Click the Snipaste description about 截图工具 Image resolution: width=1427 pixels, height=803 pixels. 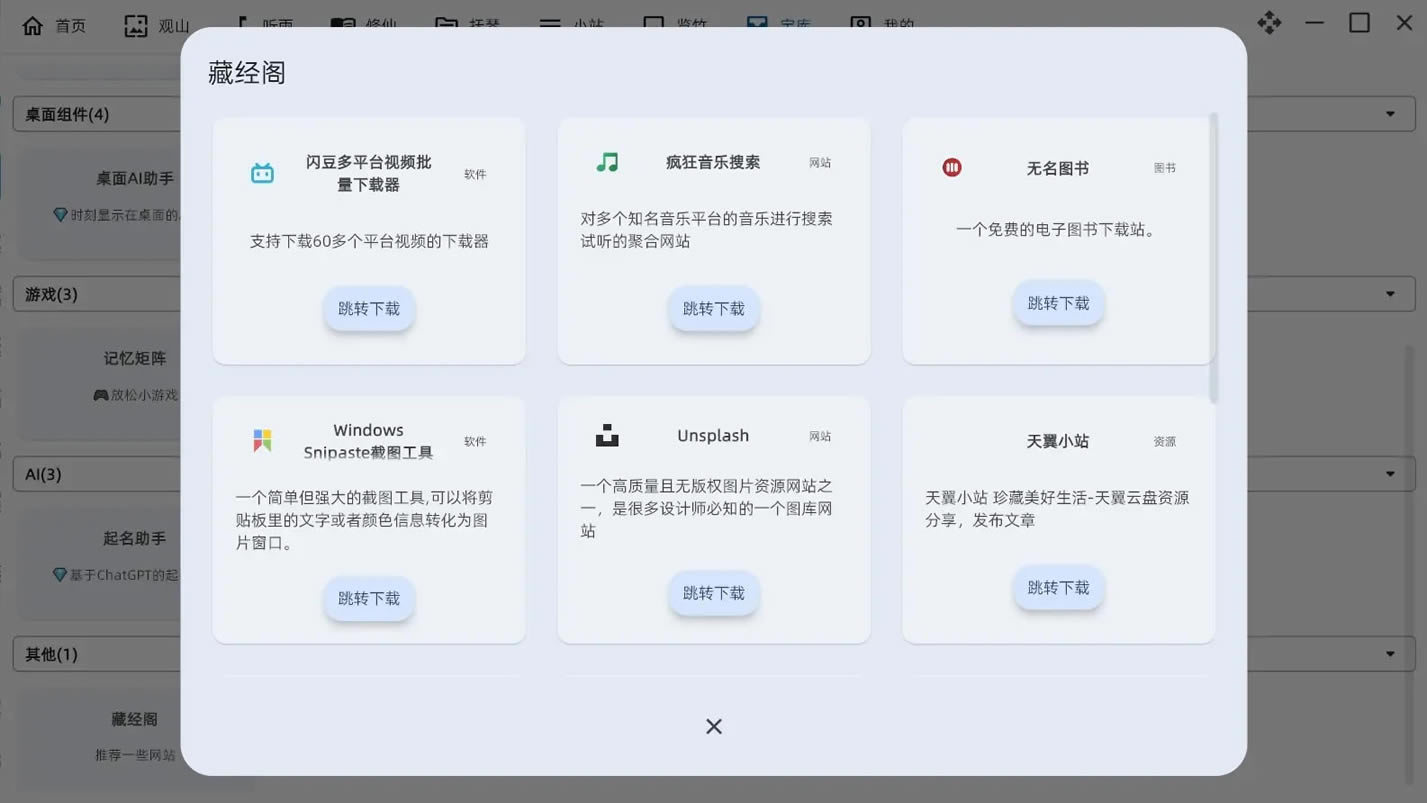(364, 520)
